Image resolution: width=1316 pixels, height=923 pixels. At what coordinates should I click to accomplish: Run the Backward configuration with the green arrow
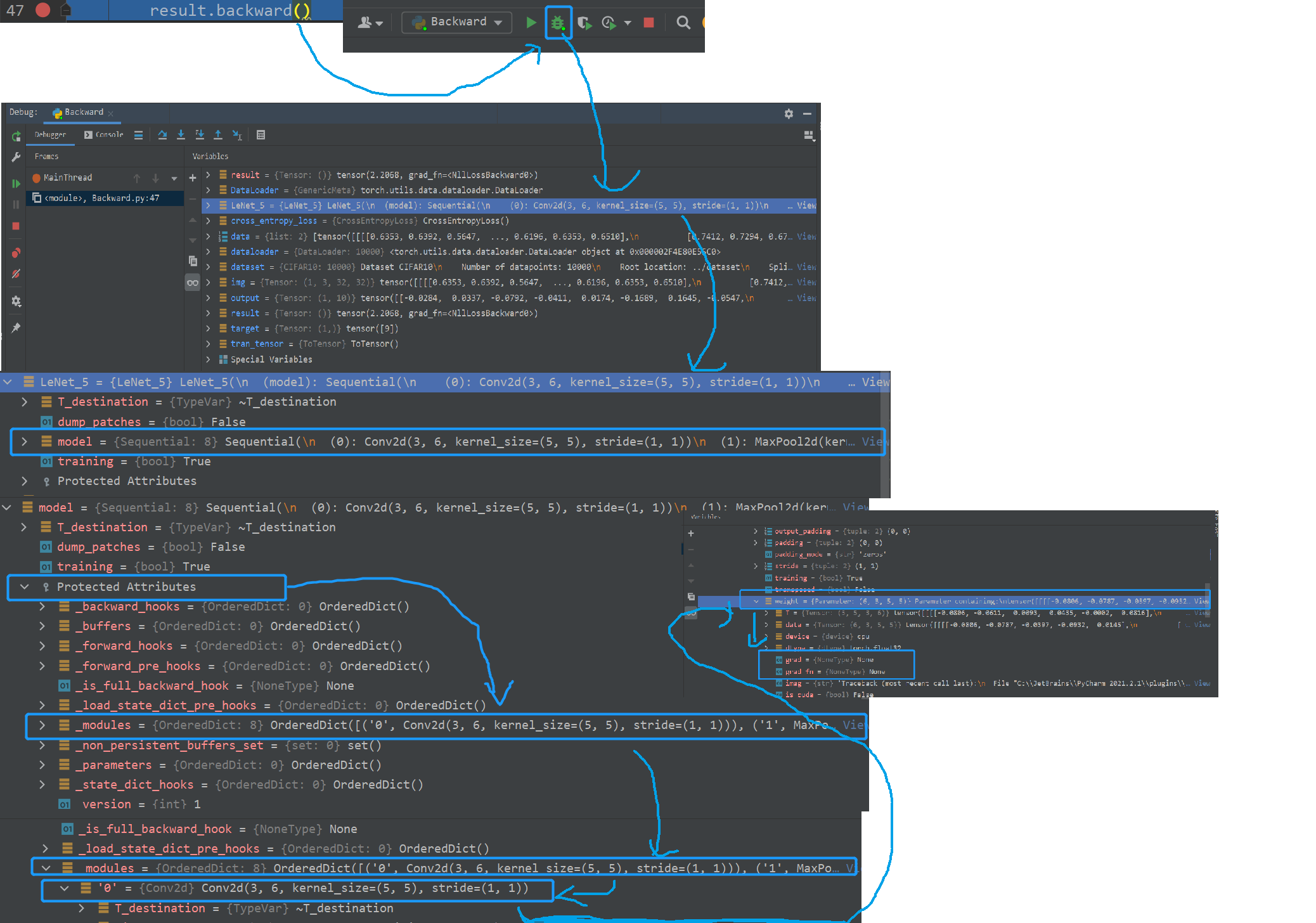coord(531,23)
